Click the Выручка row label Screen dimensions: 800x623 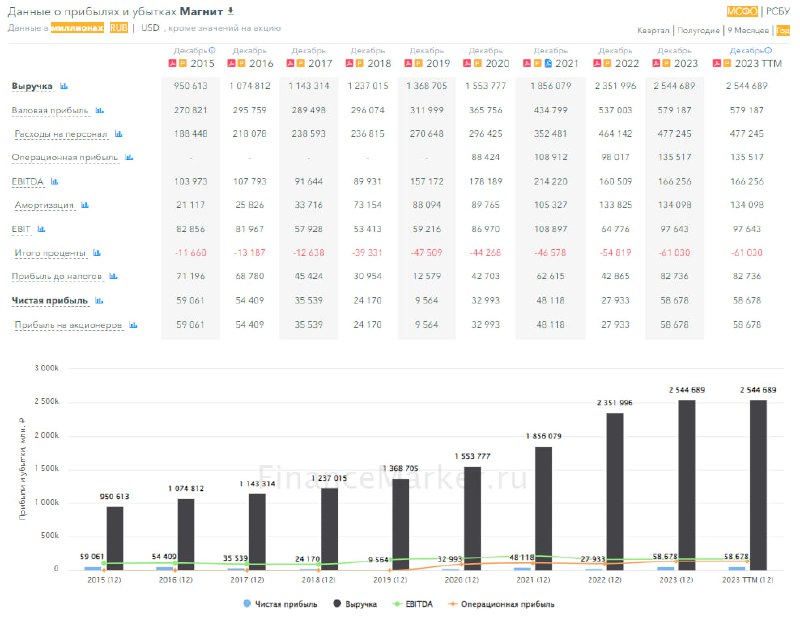click(32, 86)
